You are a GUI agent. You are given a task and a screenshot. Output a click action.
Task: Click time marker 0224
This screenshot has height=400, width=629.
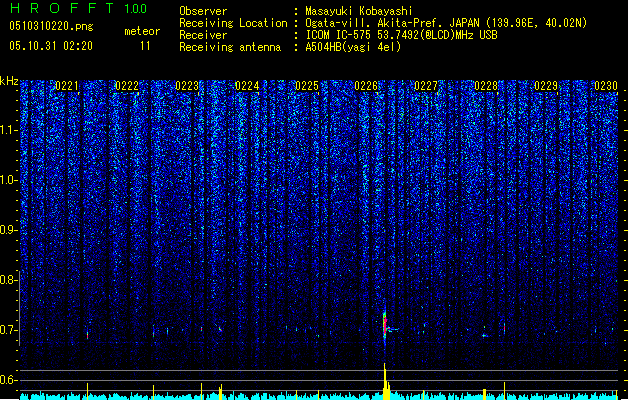[247, 86]
